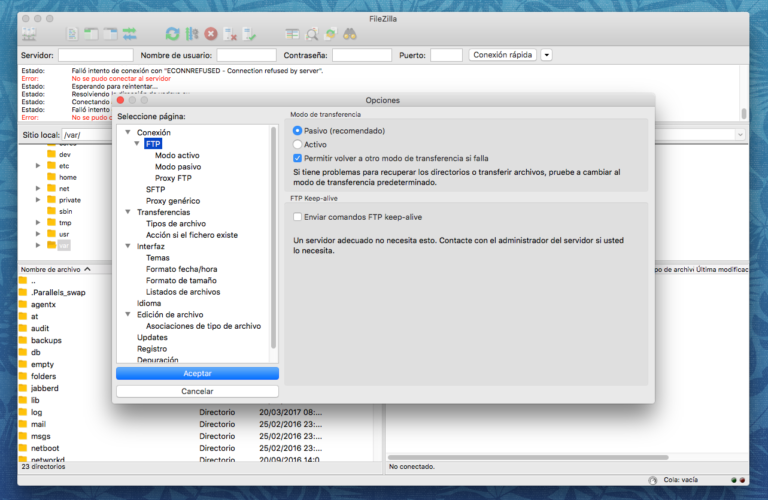Viewport: 768px width, 500px height.
Task: Click the 'home' folder icon in local tree
Action: tap(51, 177)
